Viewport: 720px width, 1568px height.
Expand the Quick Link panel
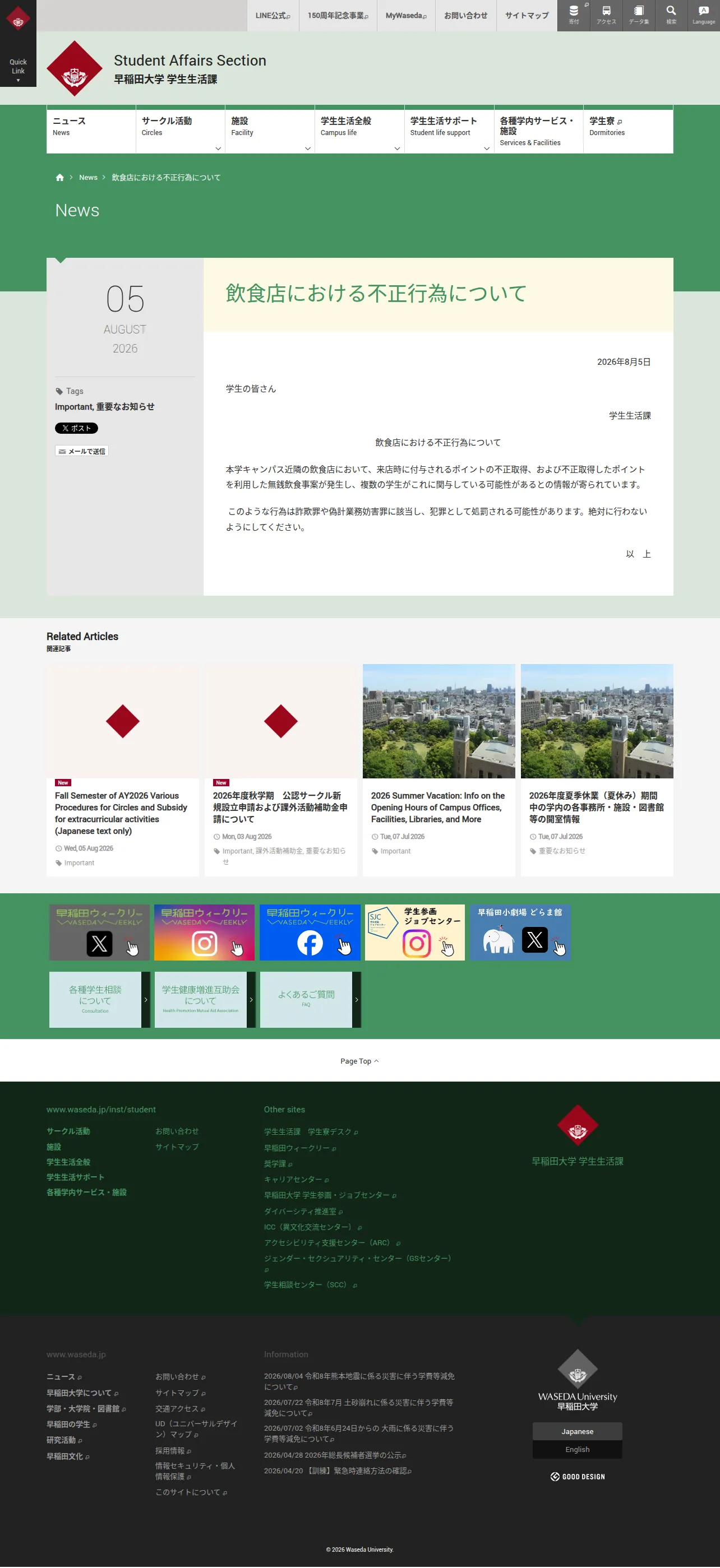[x=19, y=70]
